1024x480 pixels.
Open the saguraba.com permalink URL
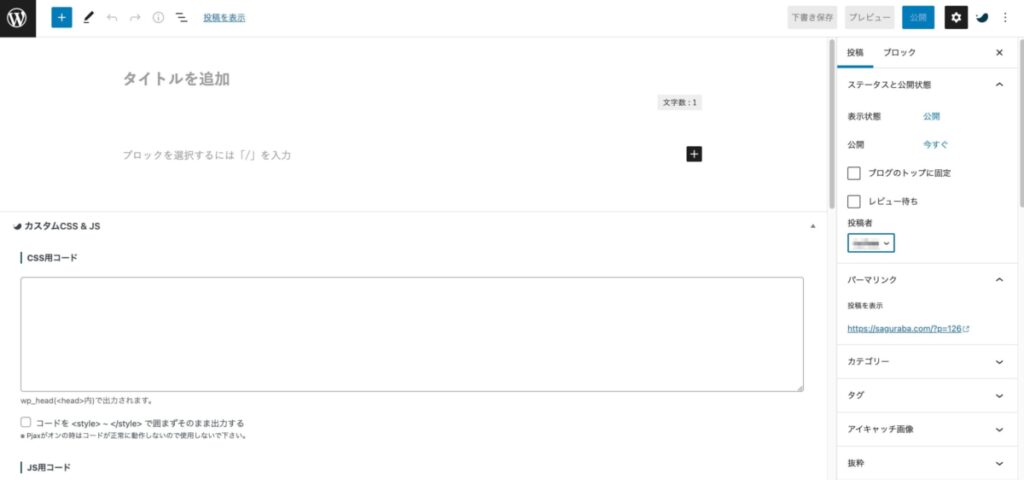pos(904,329)
